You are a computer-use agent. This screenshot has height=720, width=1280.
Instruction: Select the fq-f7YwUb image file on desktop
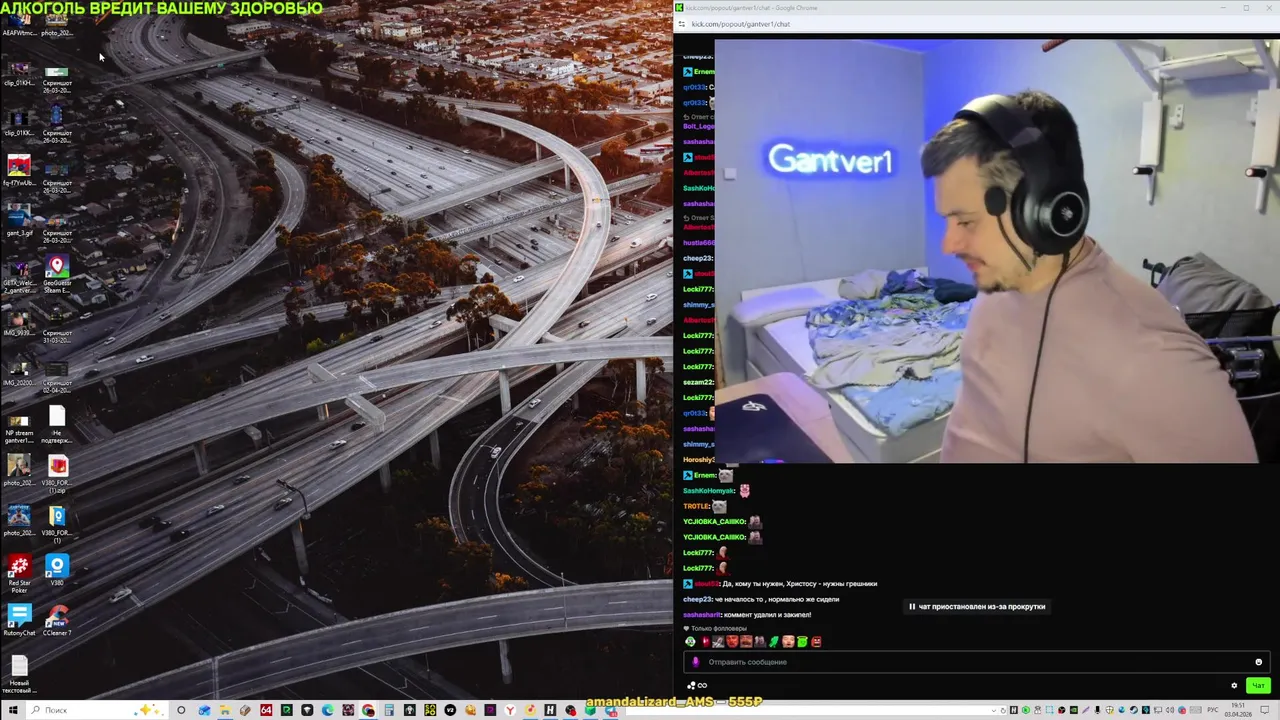click(19, 172)
